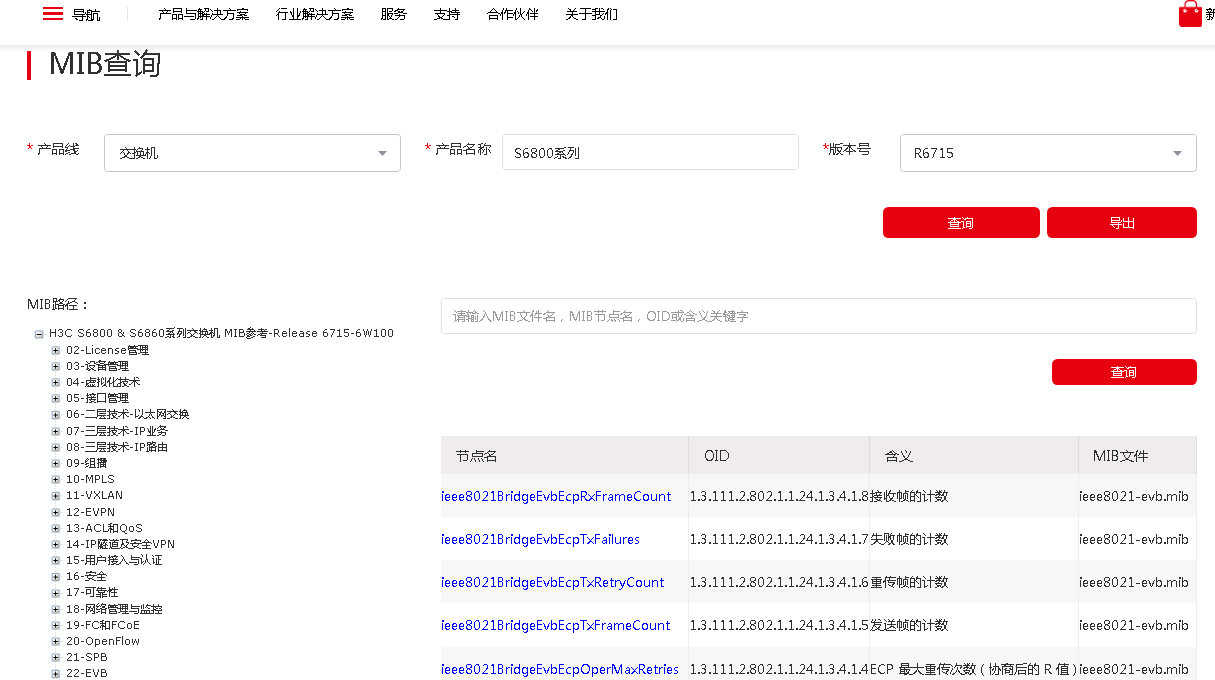The image size is (1215, 680).
Task: Select the 15-用户接入与认证 tree item
Action: (x=114, y=560)
